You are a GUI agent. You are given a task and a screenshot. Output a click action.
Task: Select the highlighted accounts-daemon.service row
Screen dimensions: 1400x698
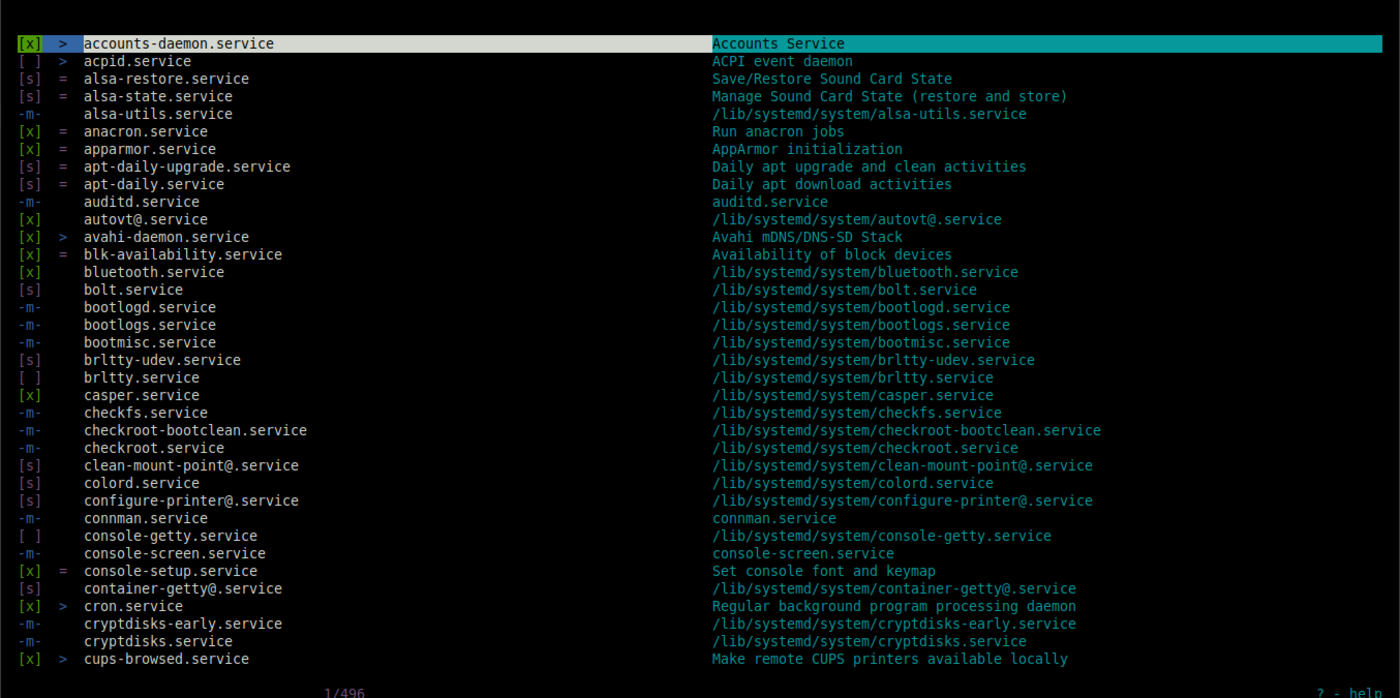178,43
